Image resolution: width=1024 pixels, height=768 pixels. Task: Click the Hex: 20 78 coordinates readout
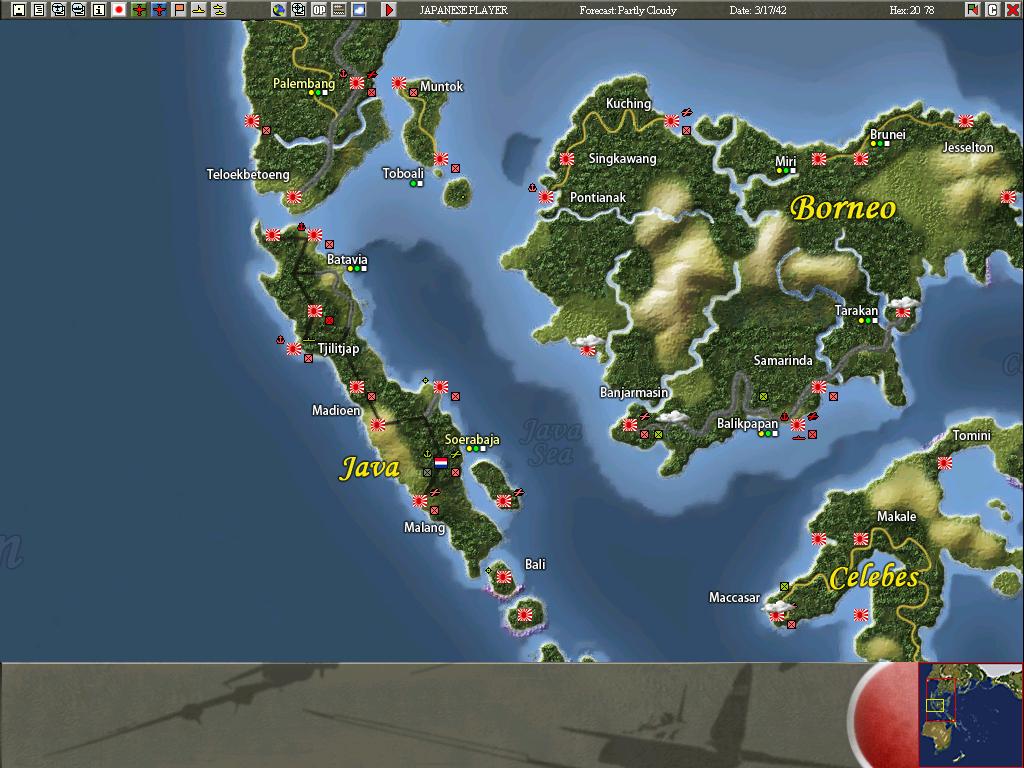[x=912, y=10]
